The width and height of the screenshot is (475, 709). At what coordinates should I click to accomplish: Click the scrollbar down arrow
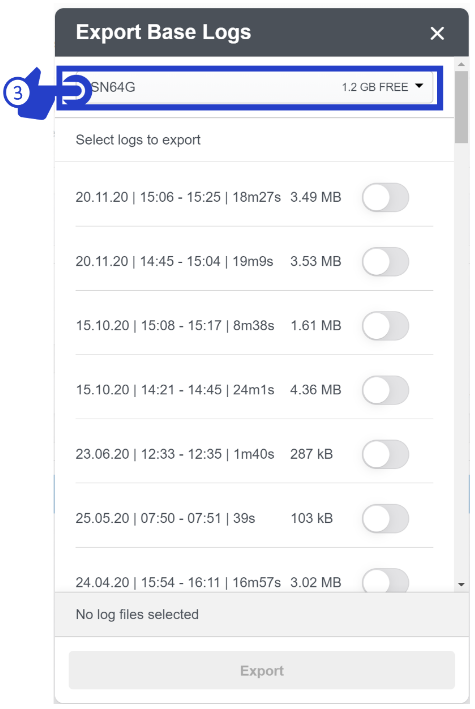point(461,585)
